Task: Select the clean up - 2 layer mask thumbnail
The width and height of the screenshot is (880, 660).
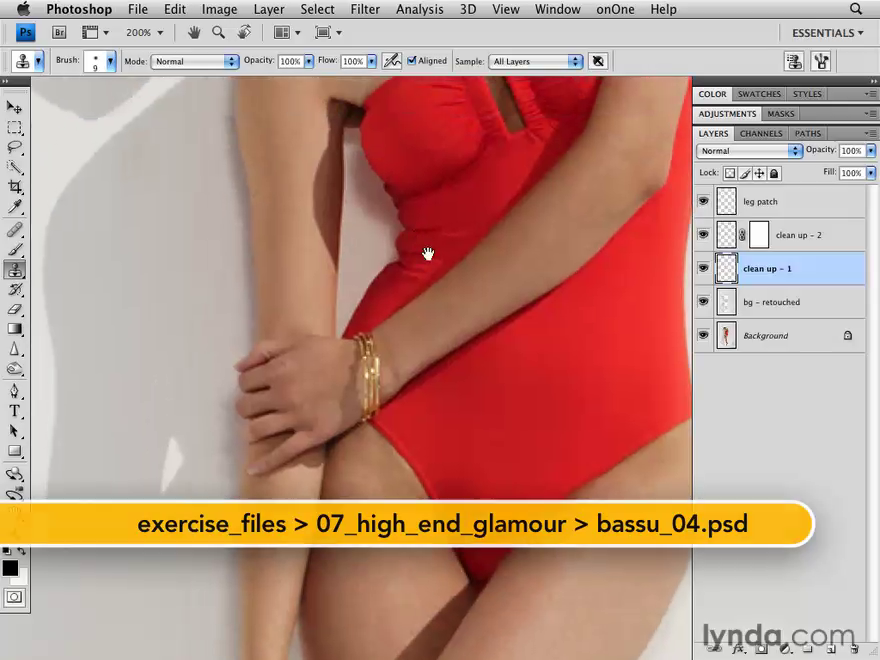Action: pos(759,235)
